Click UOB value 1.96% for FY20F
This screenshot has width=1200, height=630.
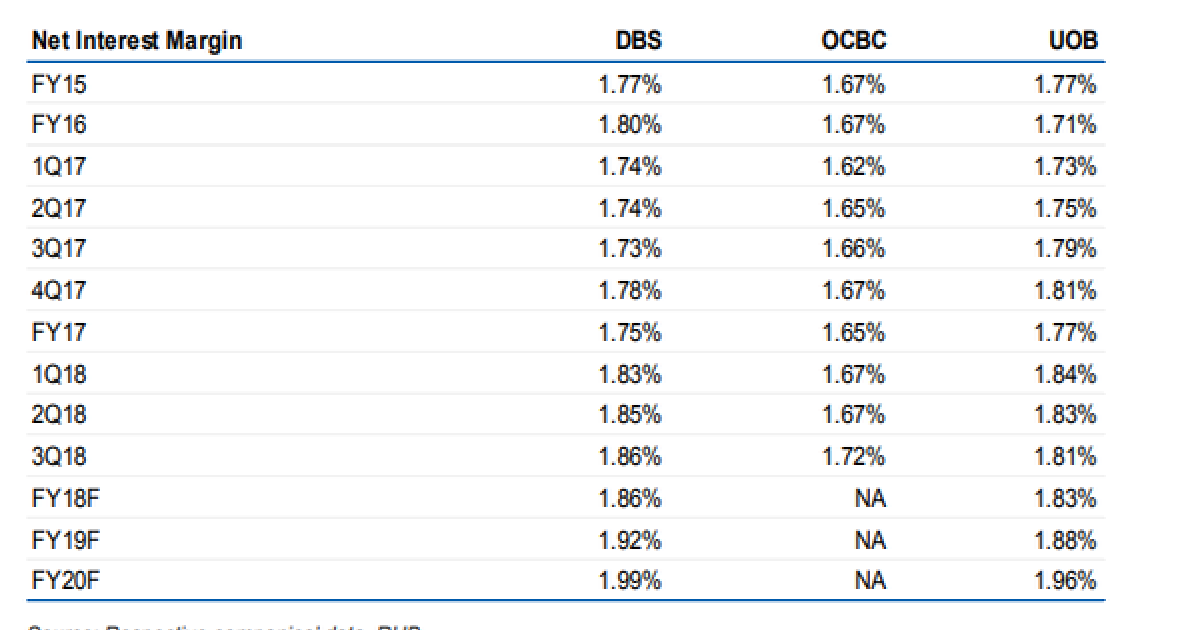point(1065,581)
